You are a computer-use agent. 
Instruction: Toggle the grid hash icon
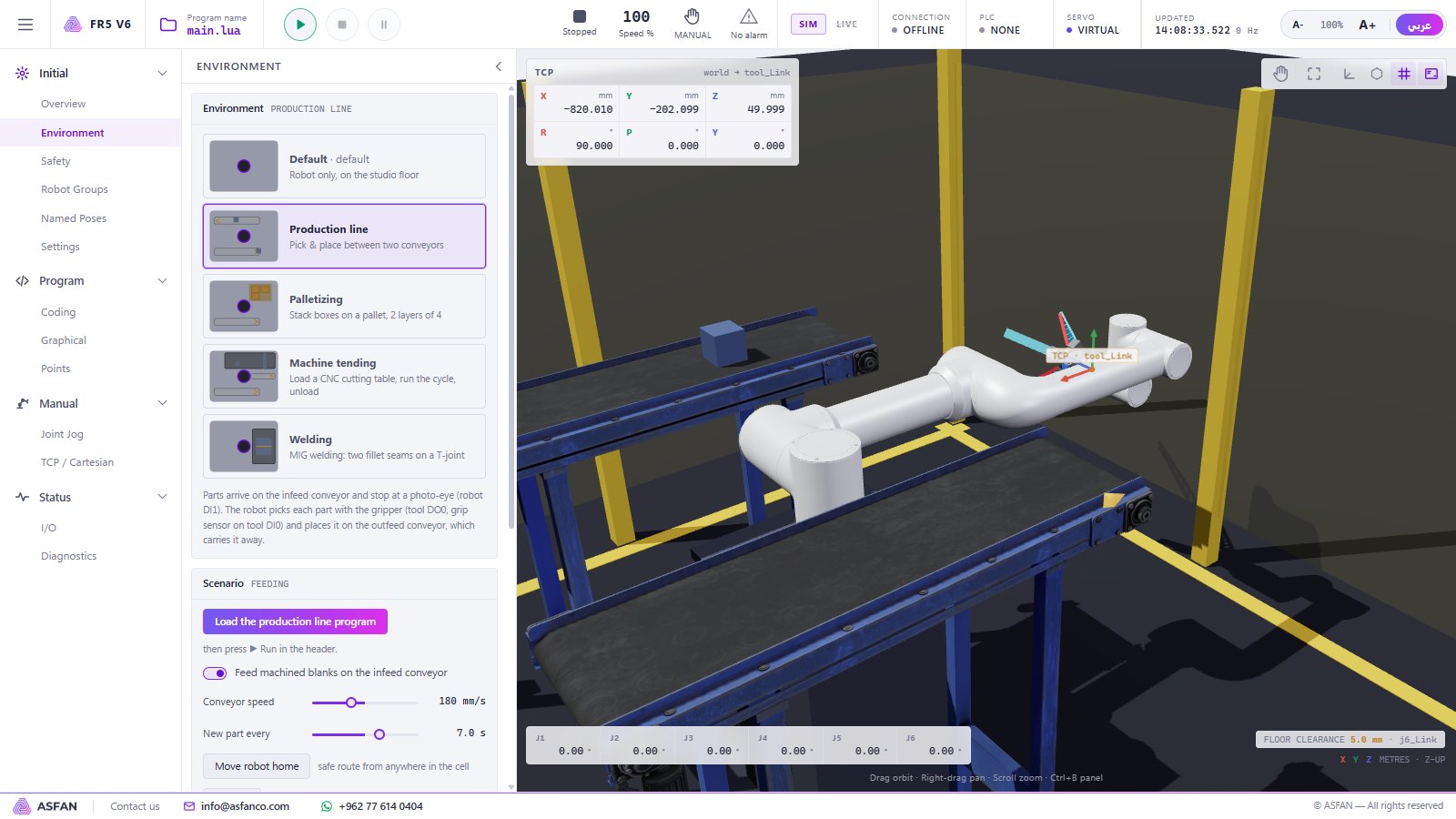coord(1404,74)
